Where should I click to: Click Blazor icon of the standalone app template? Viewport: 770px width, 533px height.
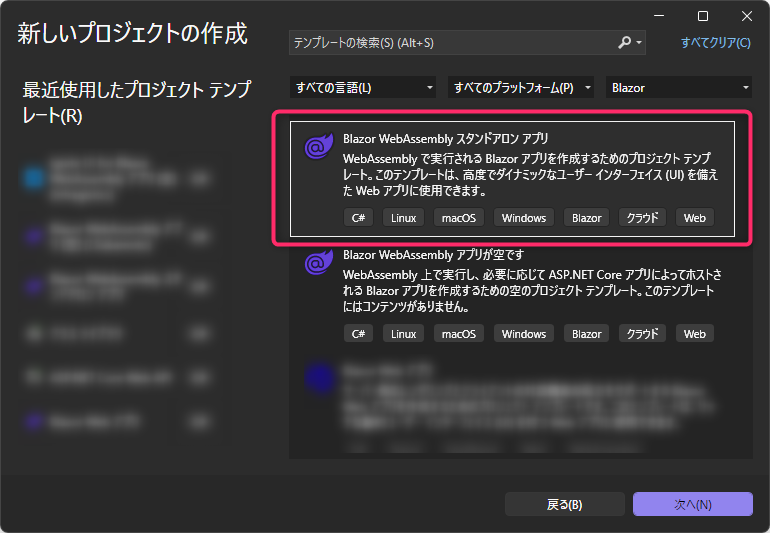318,145
